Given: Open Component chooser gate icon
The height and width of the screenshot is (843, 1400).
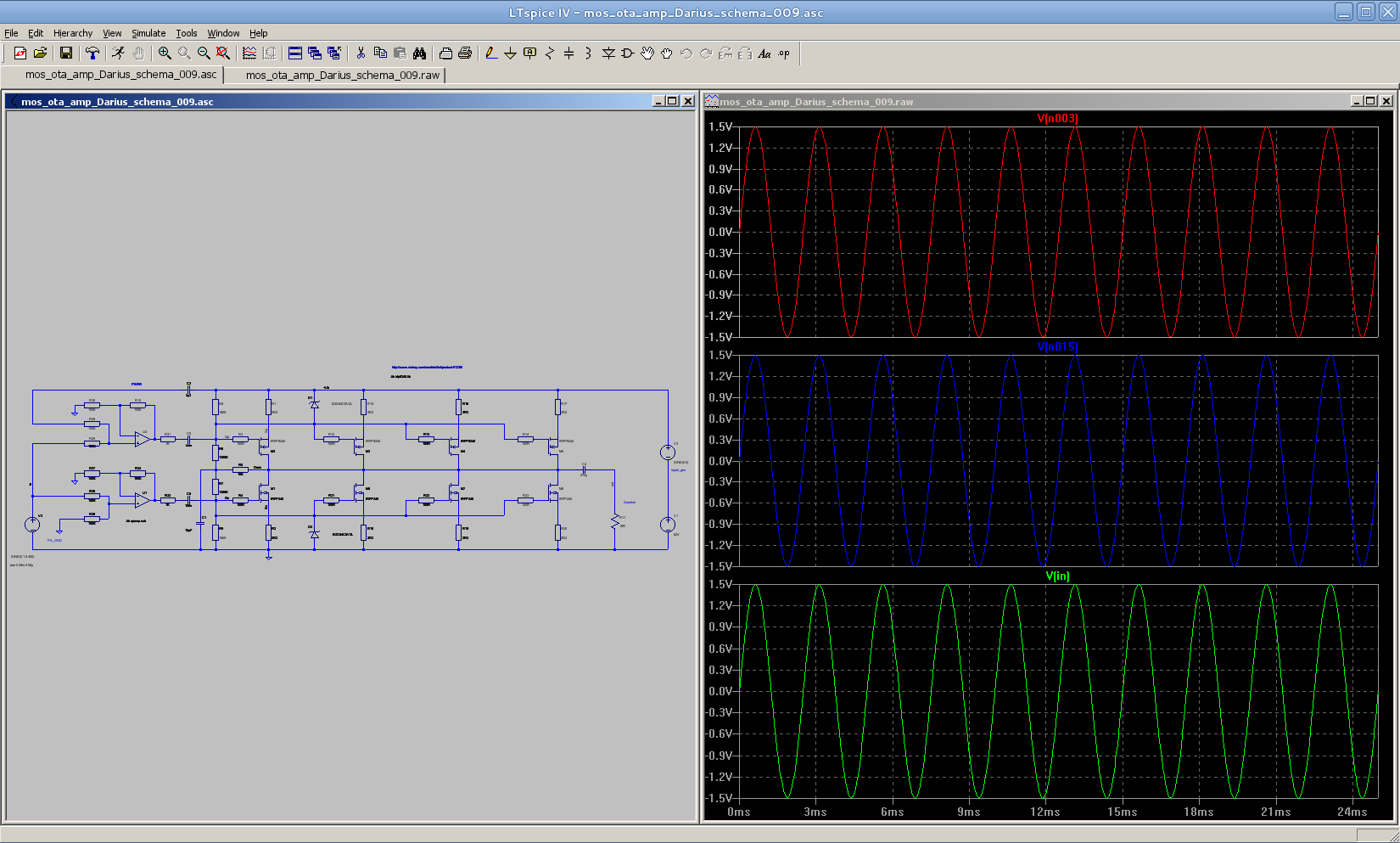Looking at the screenshot, I should (628, 53).
